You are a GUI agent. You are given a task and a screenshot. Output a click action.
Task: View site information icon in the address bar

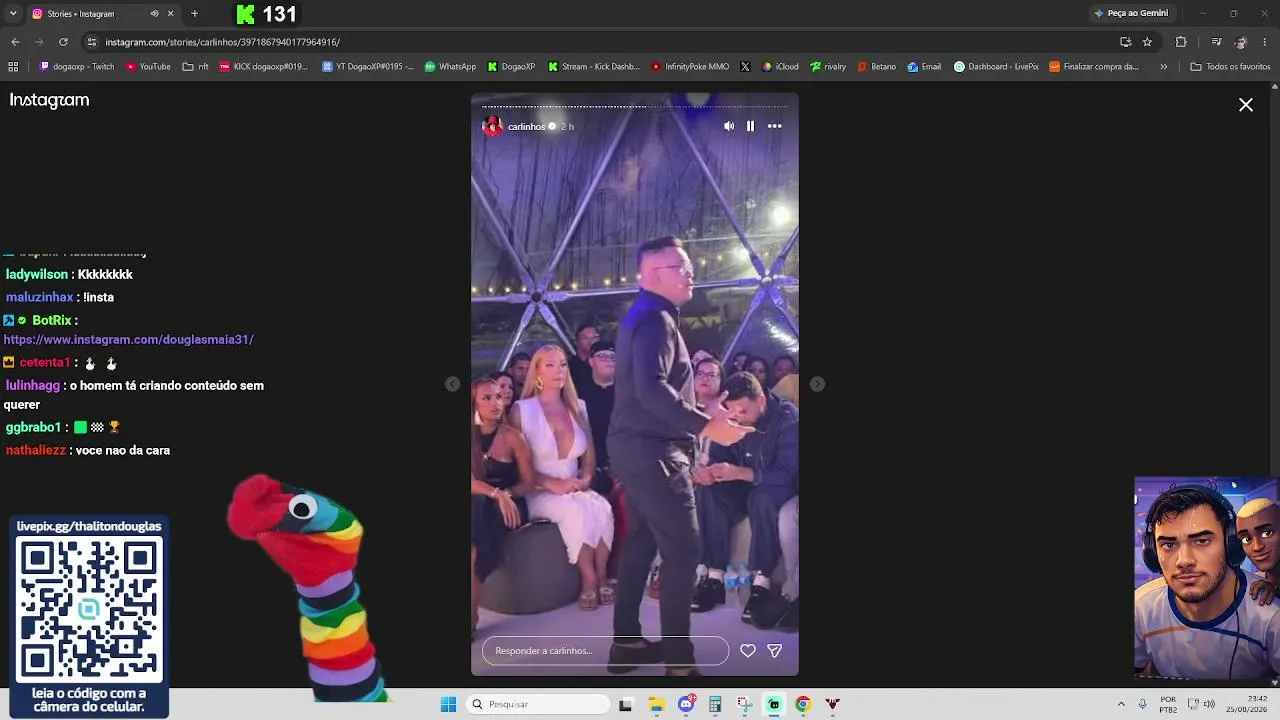point(92,42)
